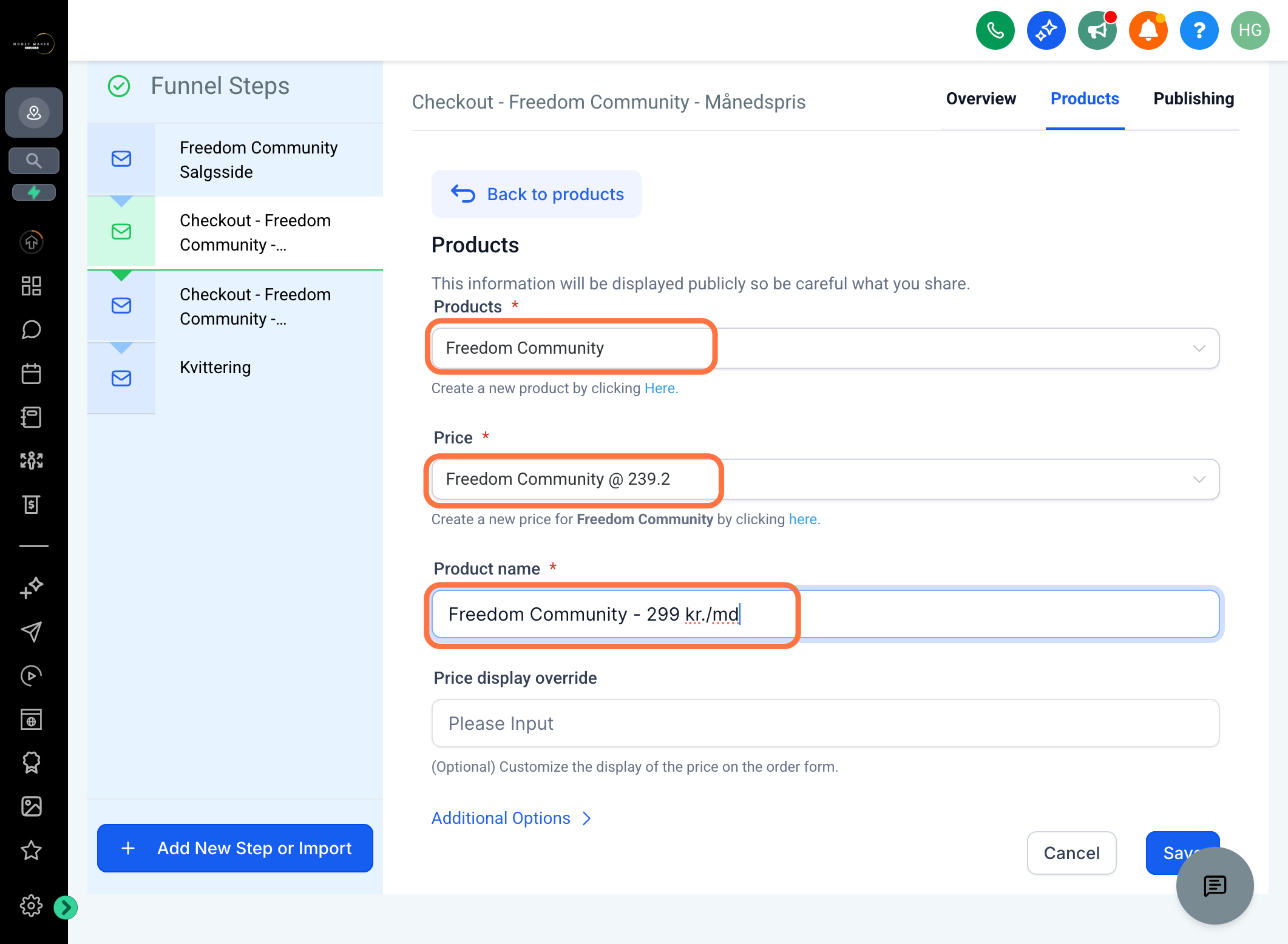The image size is (1288, 944).
Task: Click the sidebar search magnifier icon
Action: point(34,161)
